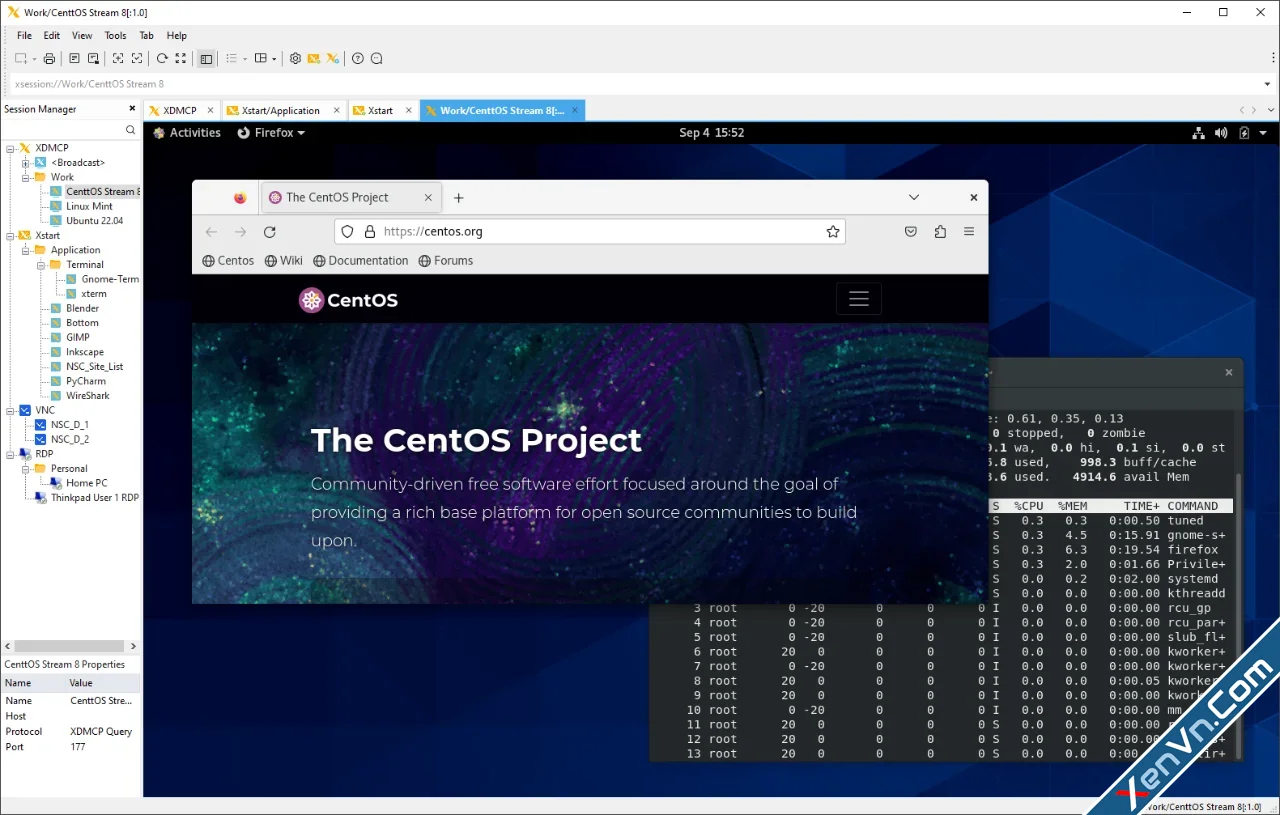This screenshot has height=815, width=1280.
Task: Open the list all tabs chevron in Firefox
Action: coord(914,197)
